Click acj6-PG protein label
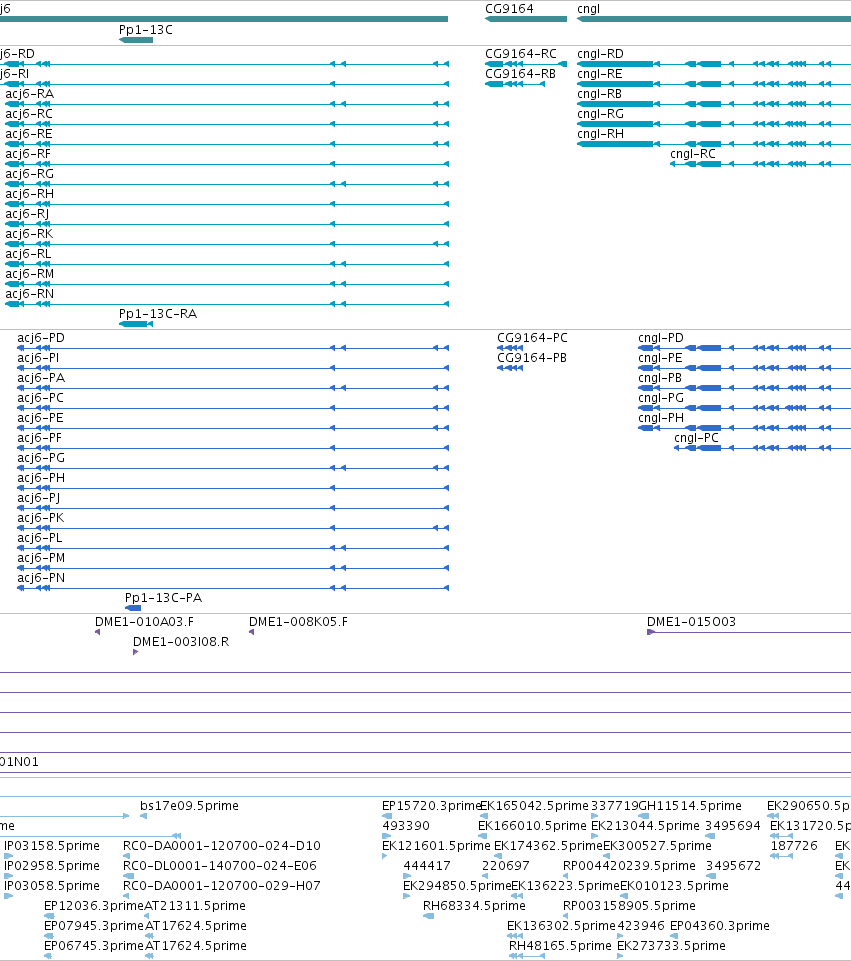This screenshot has height=961, width=851. point(41,458)
